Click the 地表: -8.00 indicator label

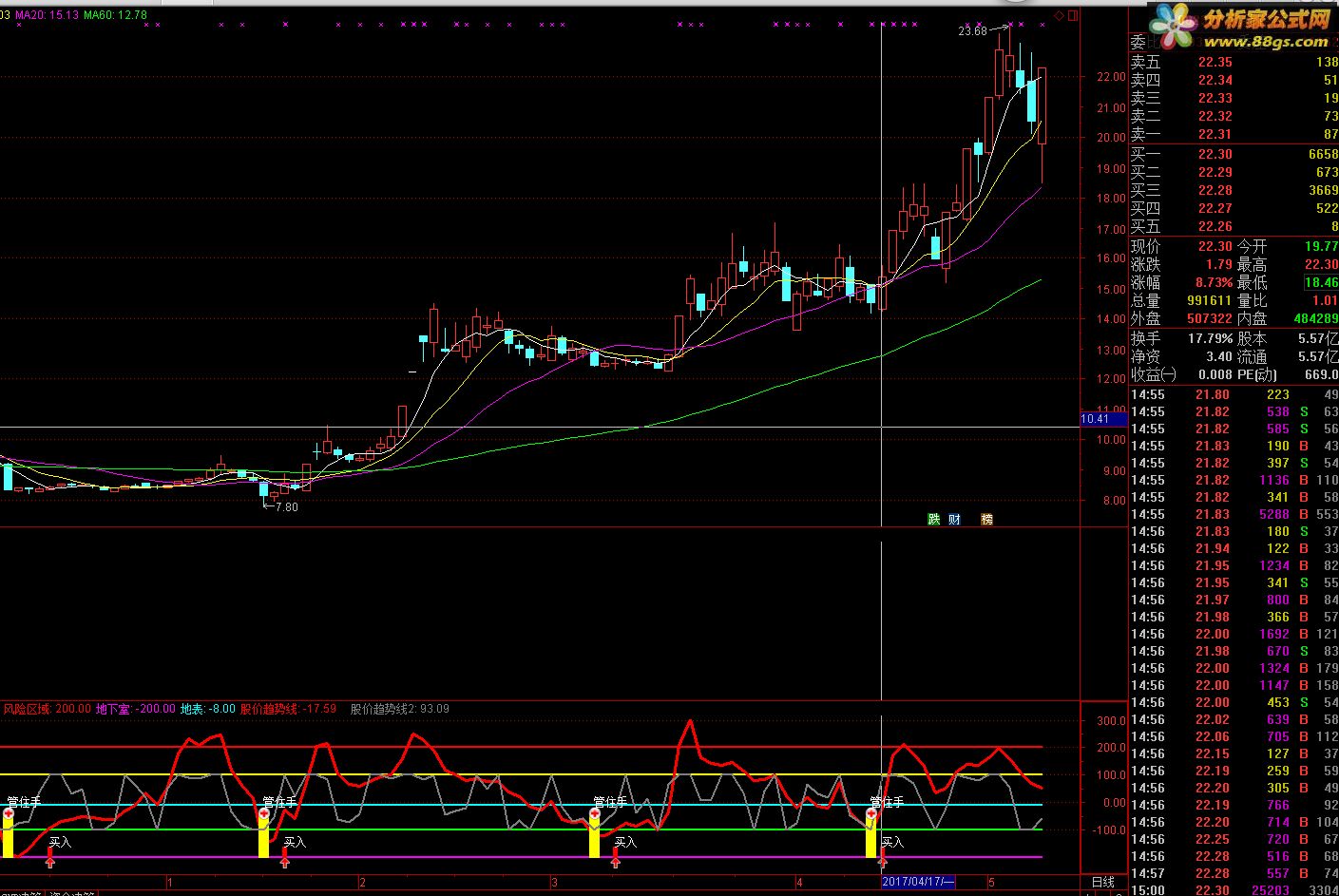[208, 709]
